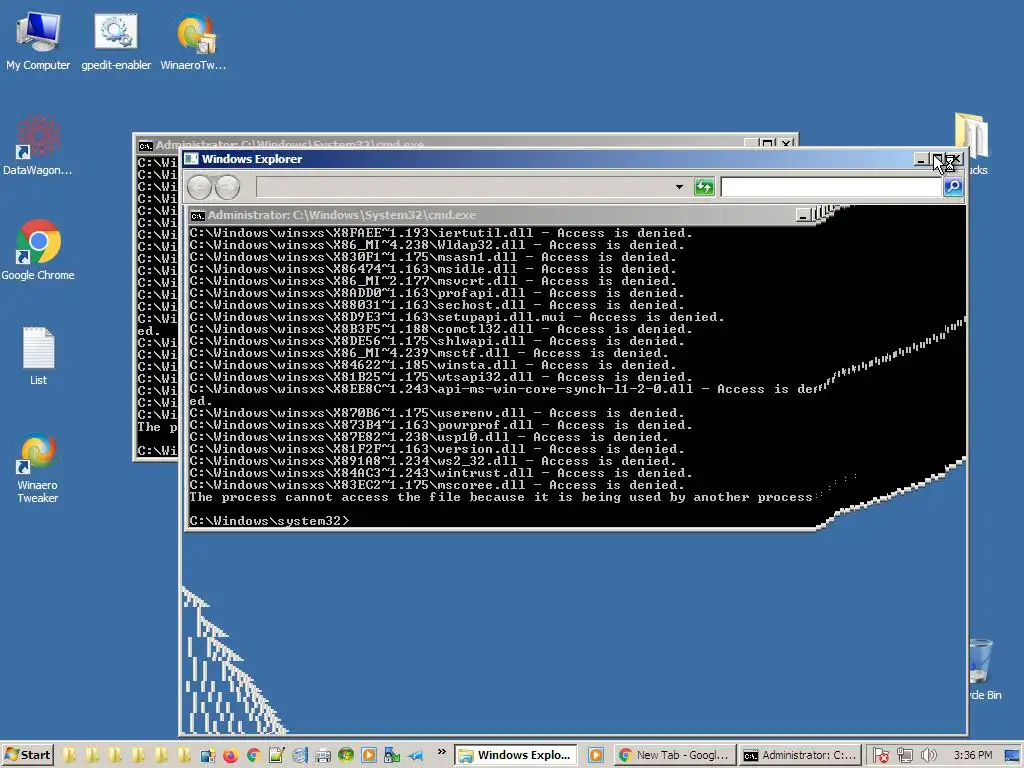This screenshot has width=1024, height=768.
Task: Click the mscoree.dll line in cmd
Action: click(437, 485)
